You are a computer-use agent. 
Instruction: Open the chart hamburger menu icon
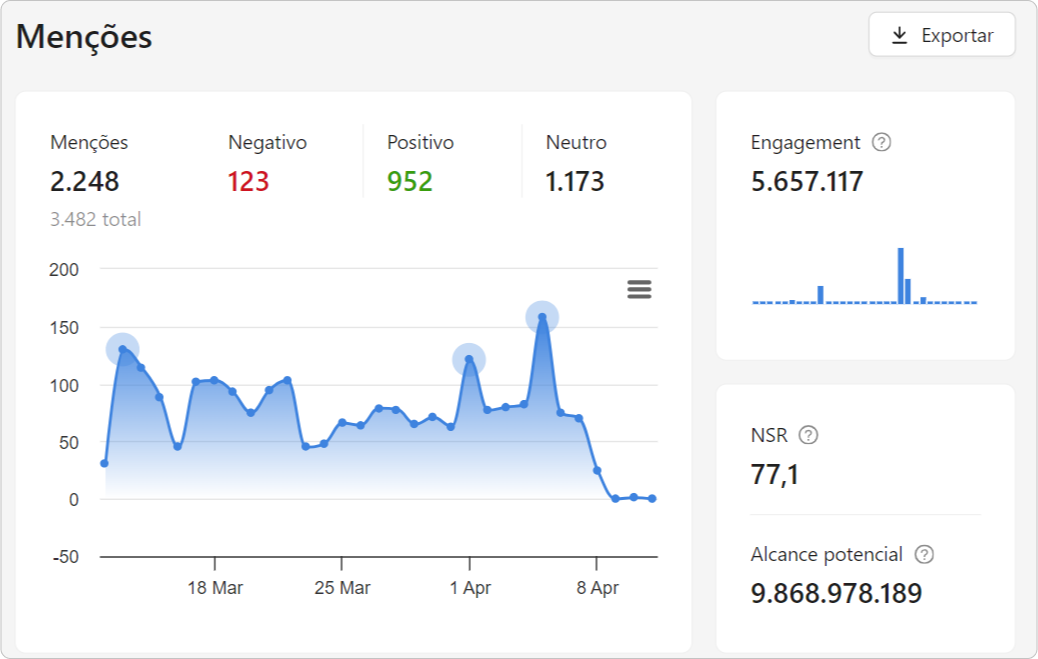[x=639, y=289]
